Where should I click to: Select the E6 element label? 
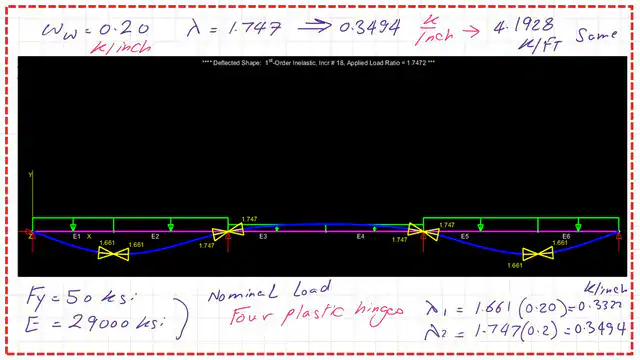point(566,237)
